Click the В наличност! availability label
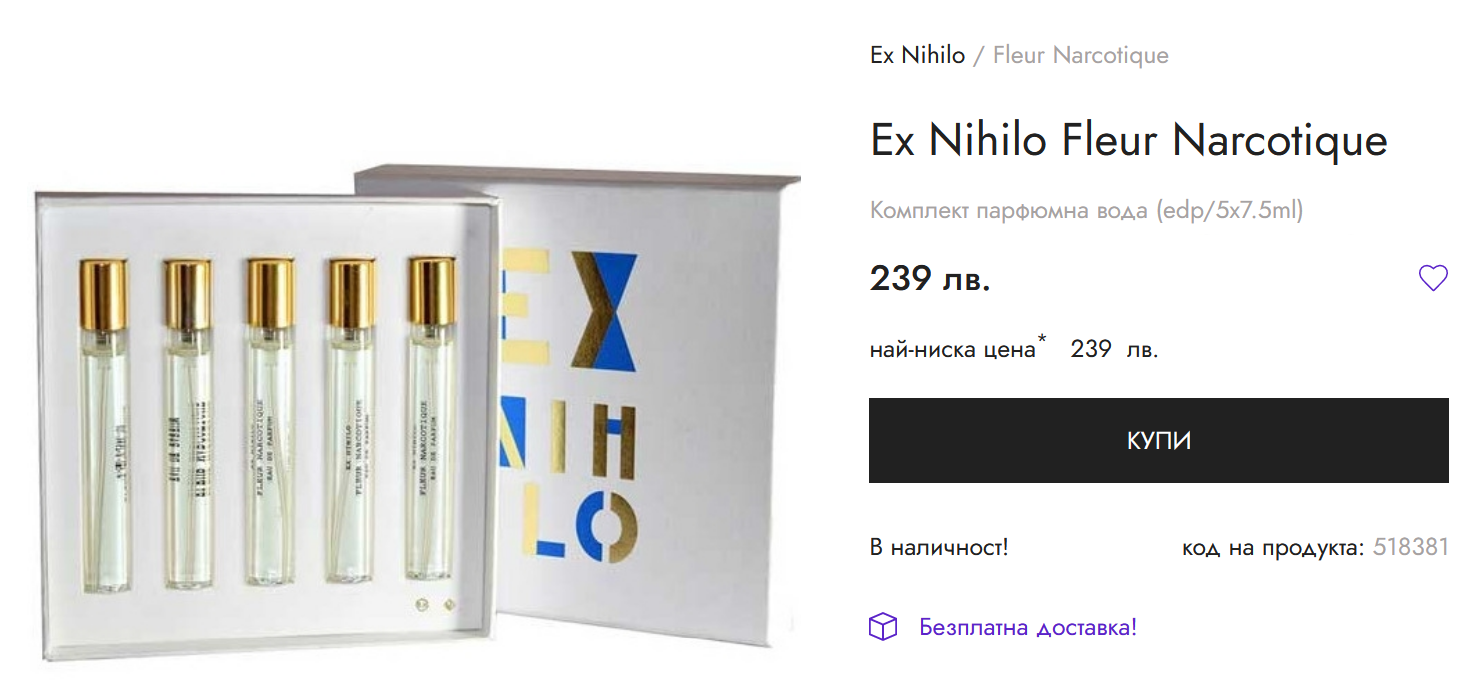 tap(939, 548)
